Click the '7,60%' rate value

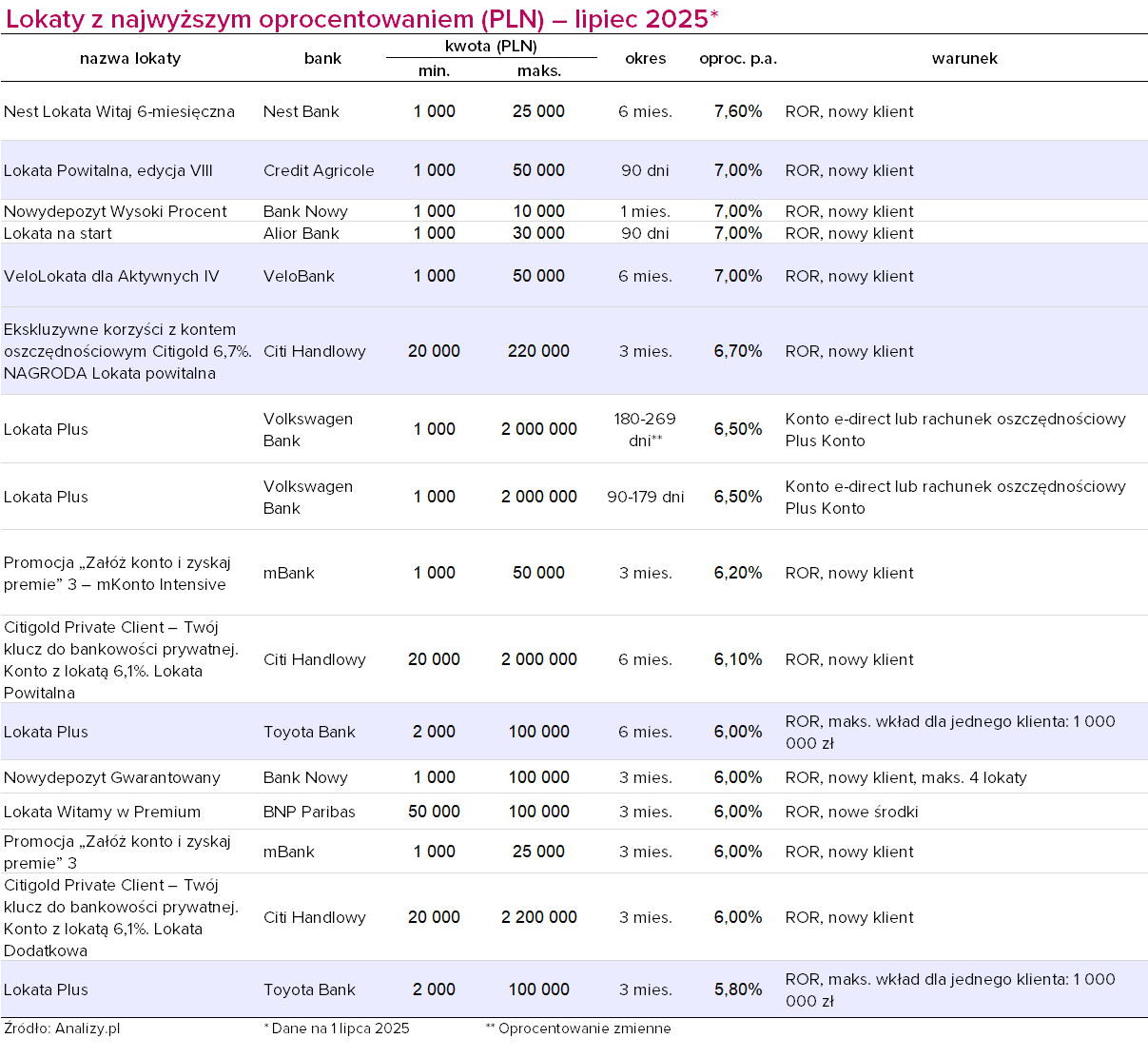(738, 111)
